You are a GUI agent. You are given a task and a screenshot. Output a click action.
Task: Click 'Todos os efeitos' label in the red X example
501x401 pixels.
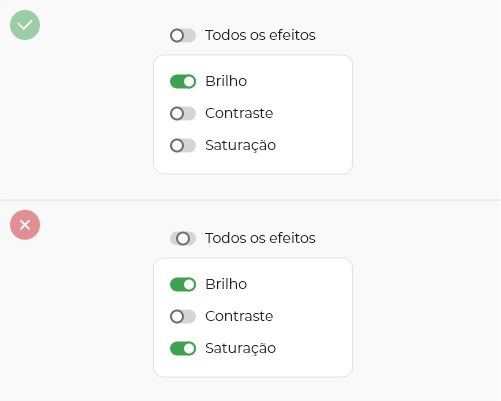[x=260, y=238]
